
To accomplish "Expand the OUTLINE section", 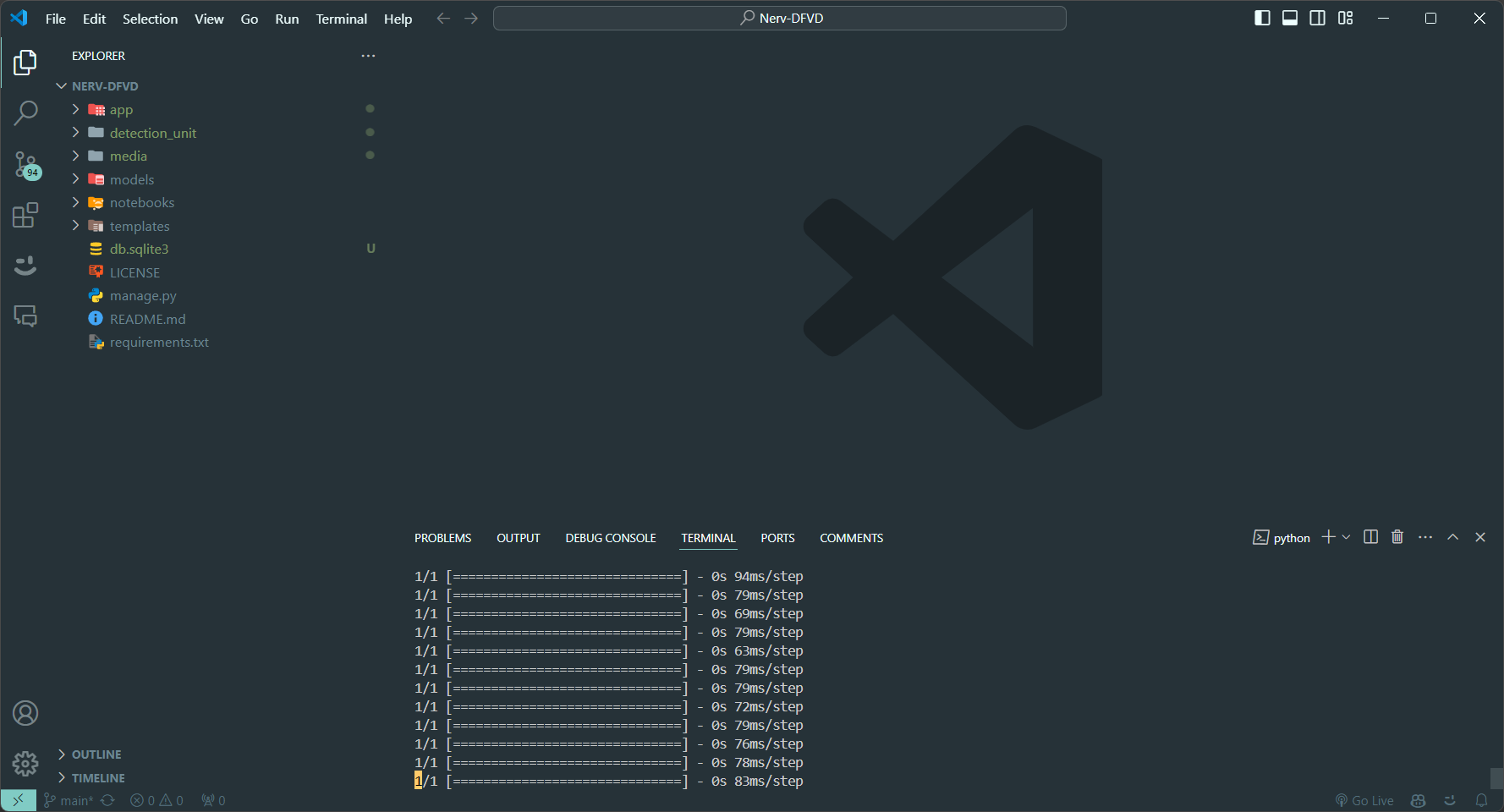I will tap(62, 754).
